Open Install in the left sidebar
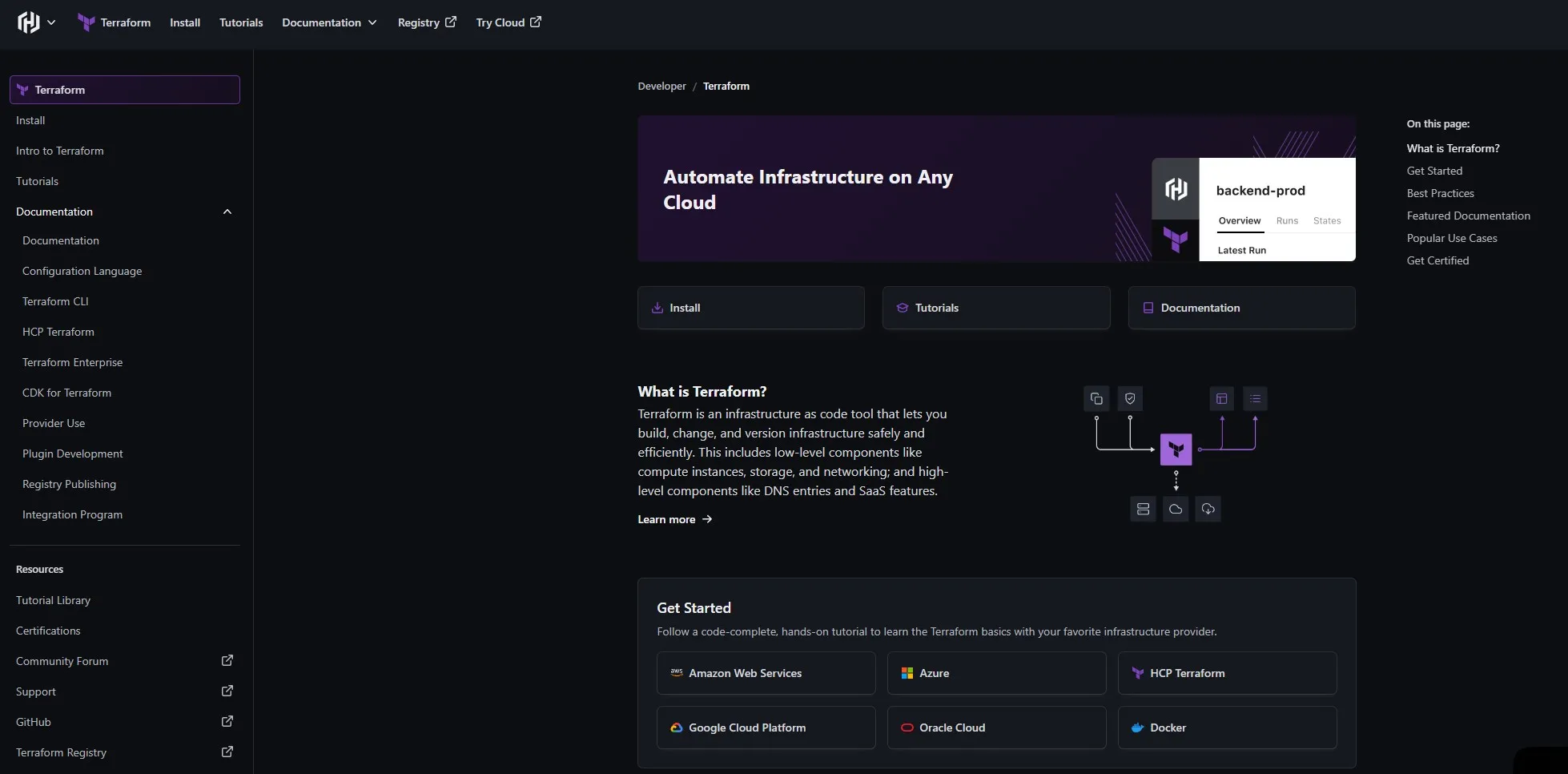The height and width of the screenshot is (774, 1568). pyautogui.click(x=30, y=120)
